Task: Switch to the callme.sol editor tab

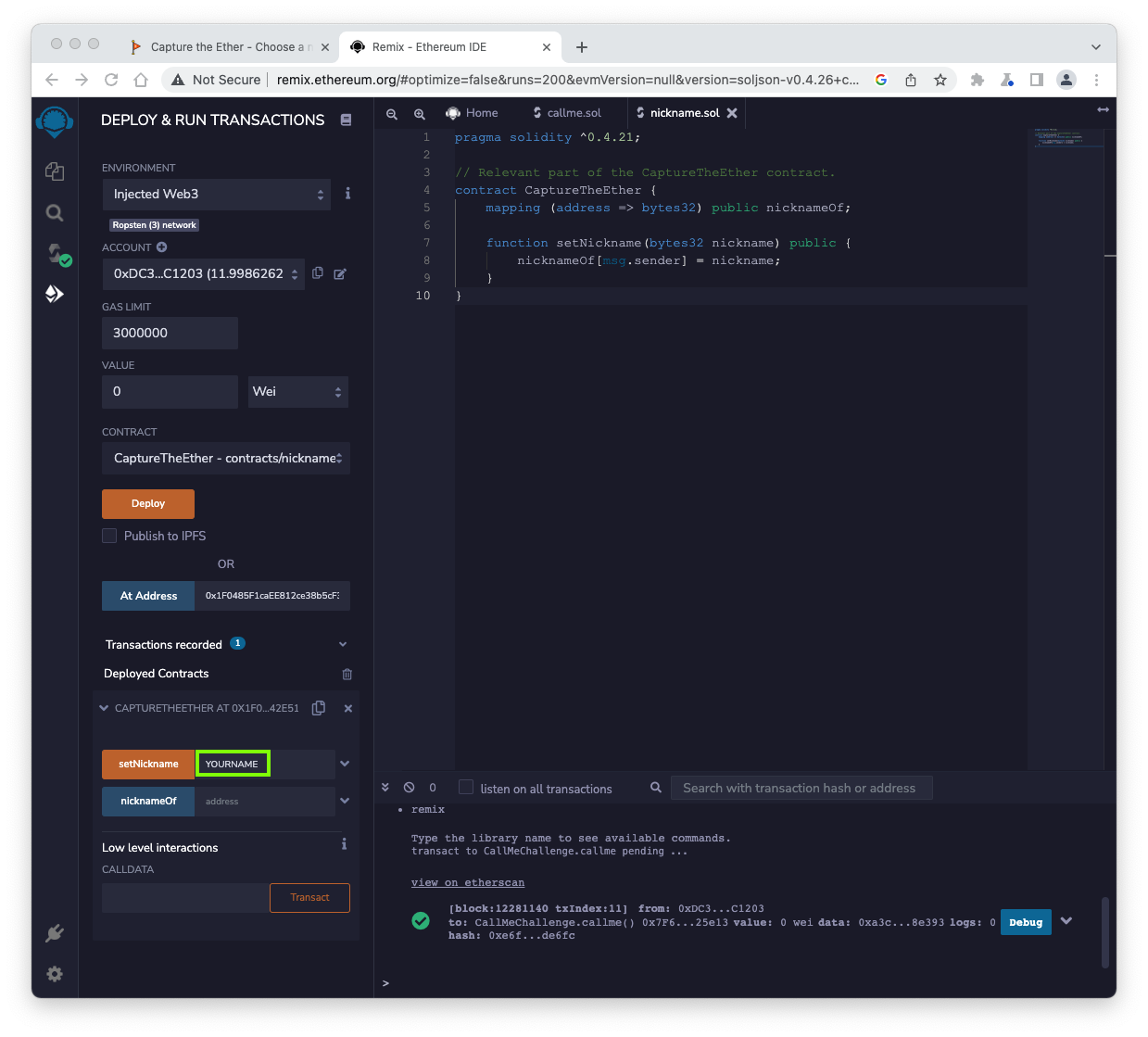Action: click(x=567, y=113)
